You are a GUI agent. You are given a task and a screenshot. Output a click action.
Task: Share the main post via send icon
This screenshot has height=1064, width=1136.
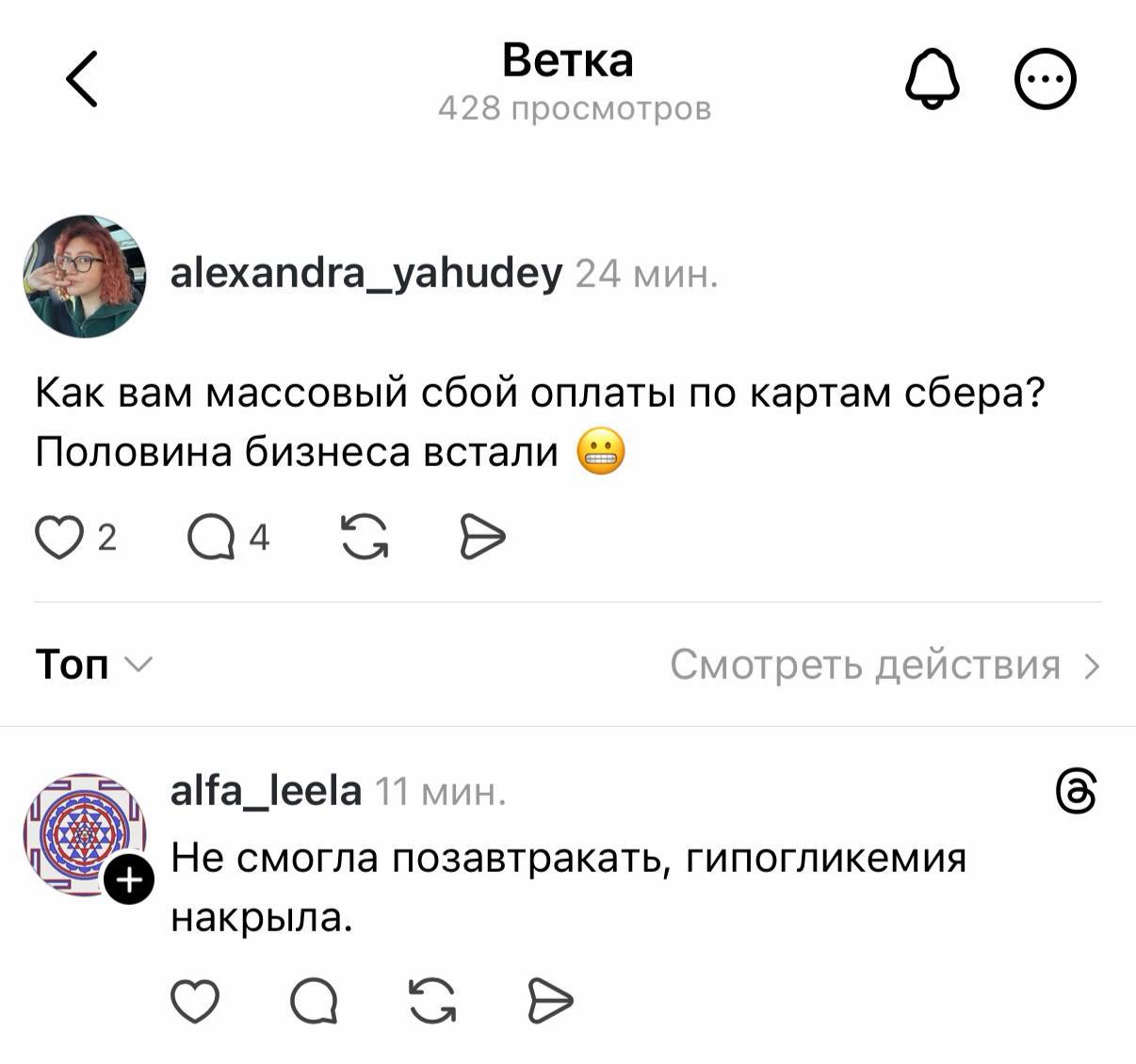tap(482, 538)
